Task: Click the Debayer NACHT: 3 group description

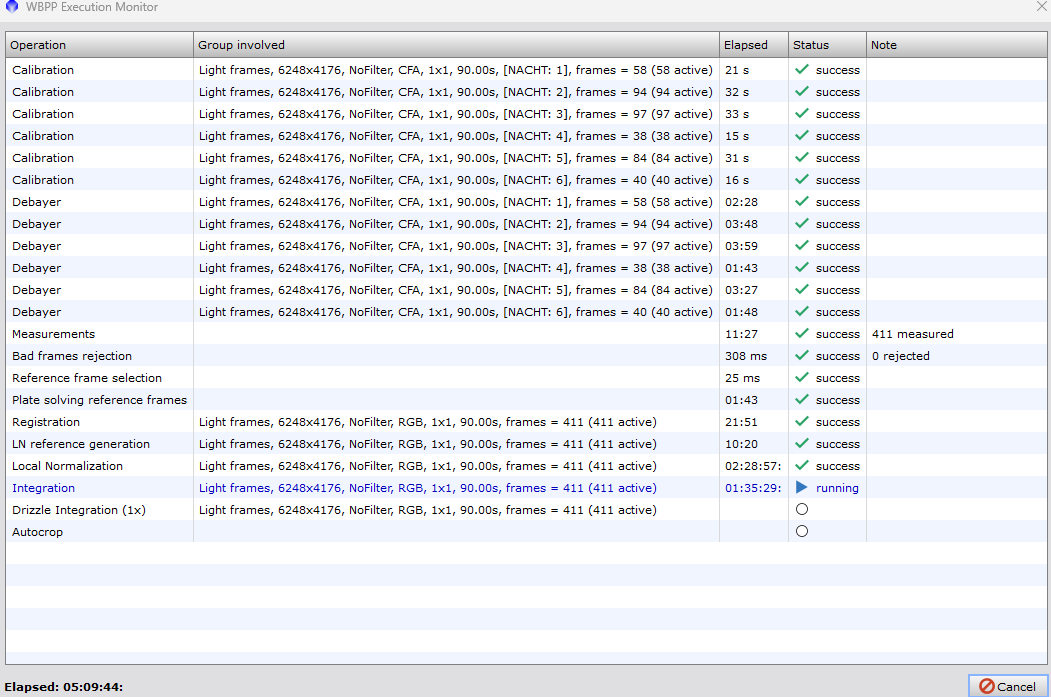Action: click(x=456, y=246)
